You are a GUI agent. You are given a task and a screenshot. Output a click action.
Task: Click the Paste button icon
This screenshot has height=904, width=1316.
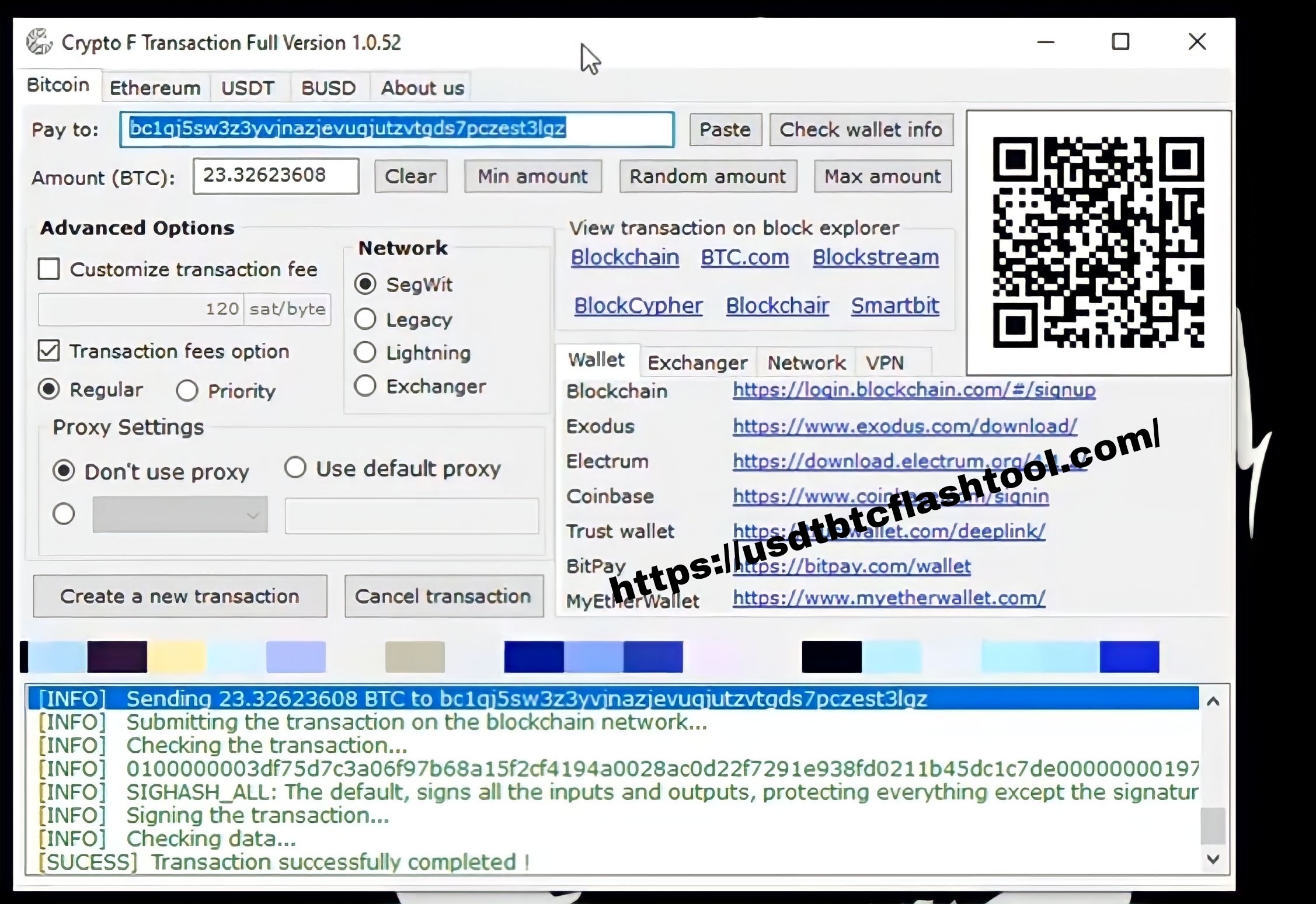coord(724,130)
